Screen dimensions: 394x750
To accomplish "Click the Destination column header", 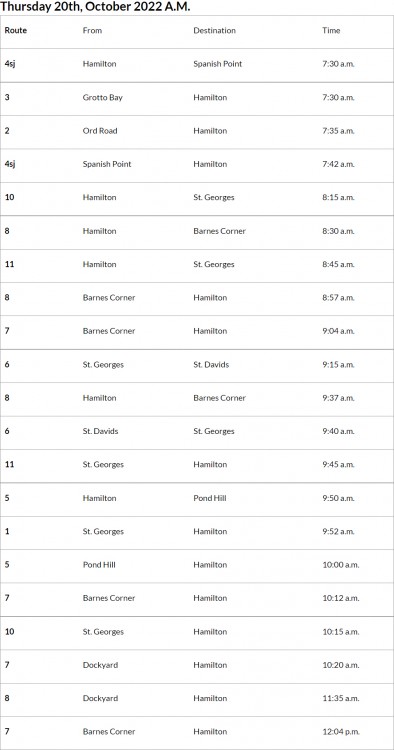I will click(214, 30).
